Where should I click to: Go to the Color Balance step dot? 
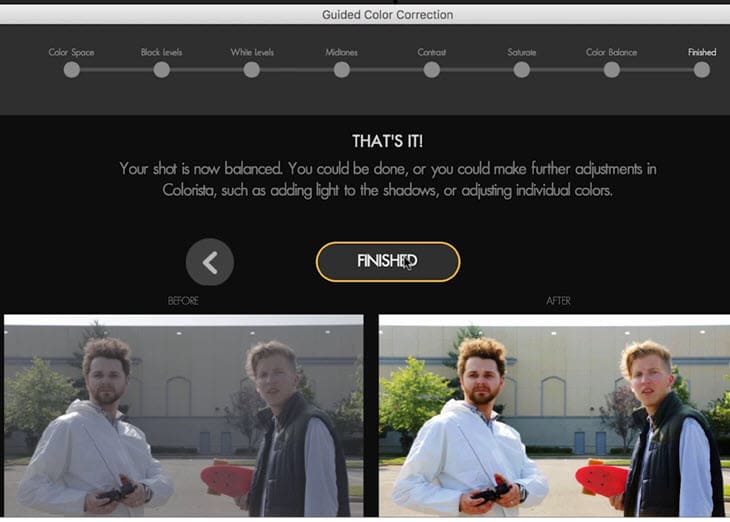click(612, 70)
